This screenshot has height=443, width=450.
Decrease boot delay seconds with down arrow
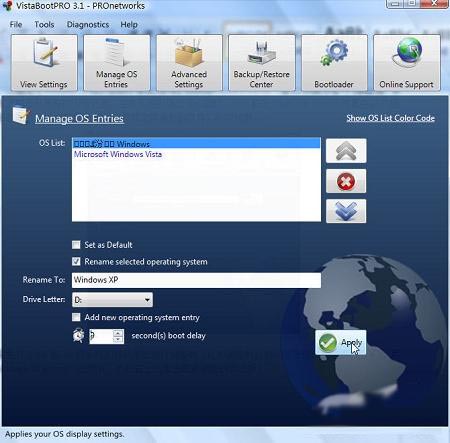coord(118,339)
